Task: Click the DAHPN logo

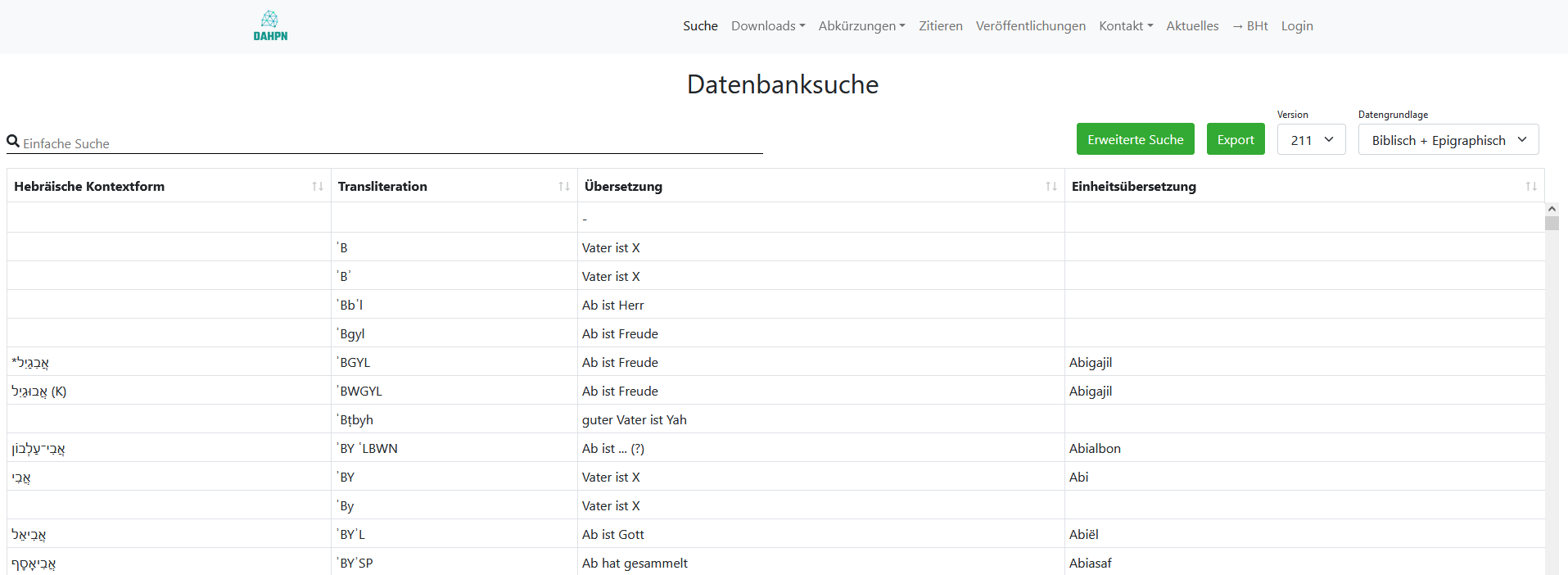Action: (270, 26)
